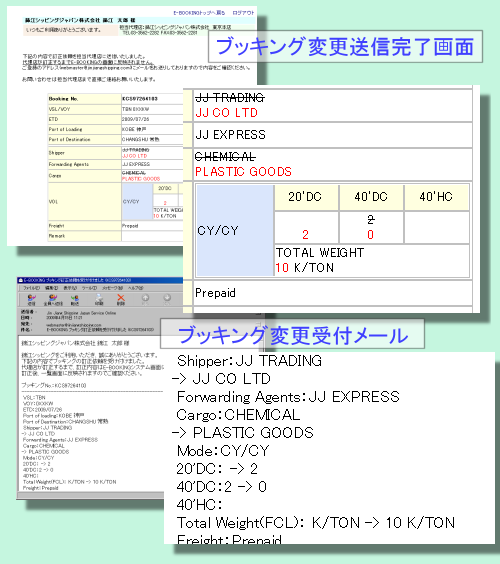Click the ログアウト (Logout) link
This screenshot has width=500, height=564.
tap(243, 13)
